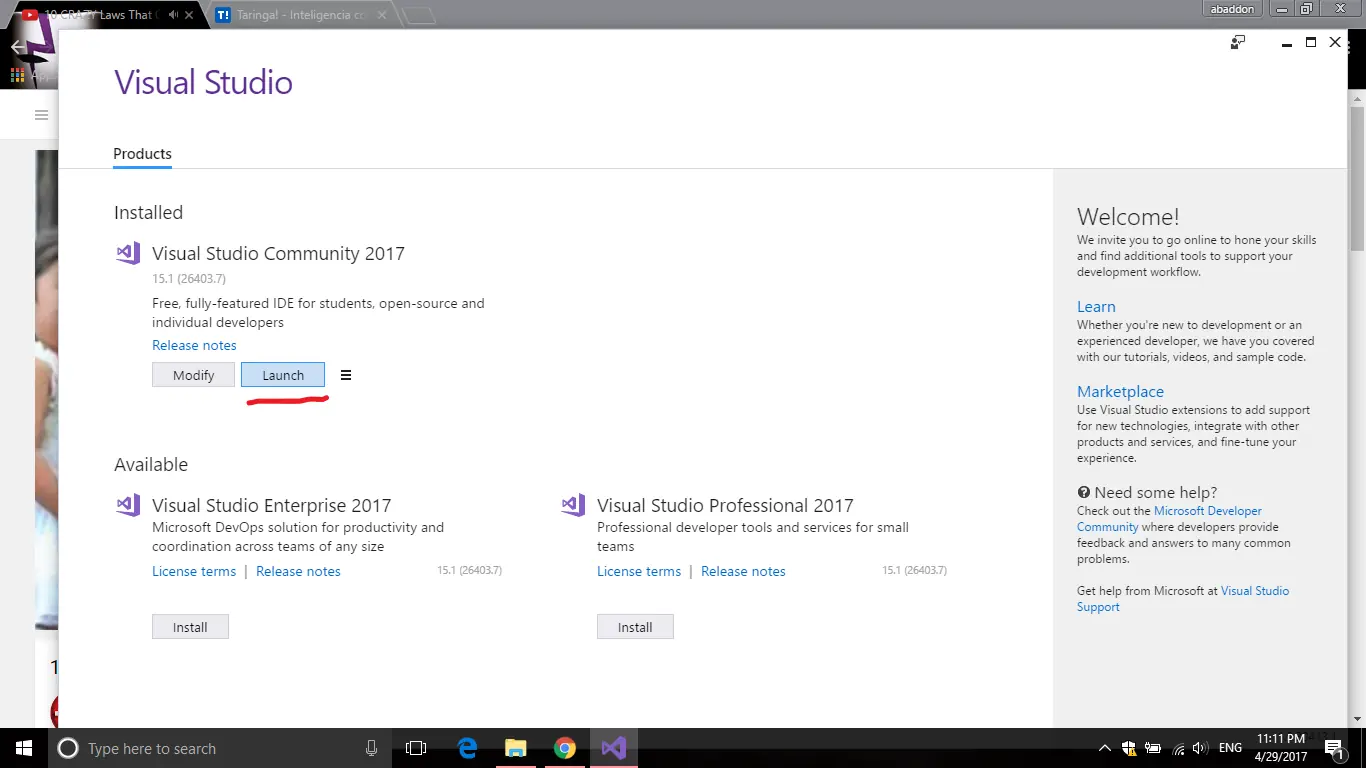Click the Visual Studio Professional 2017 logo icon
This screenshot has width=1366, height=768.
pyautogui.click(x=573, y=505)
